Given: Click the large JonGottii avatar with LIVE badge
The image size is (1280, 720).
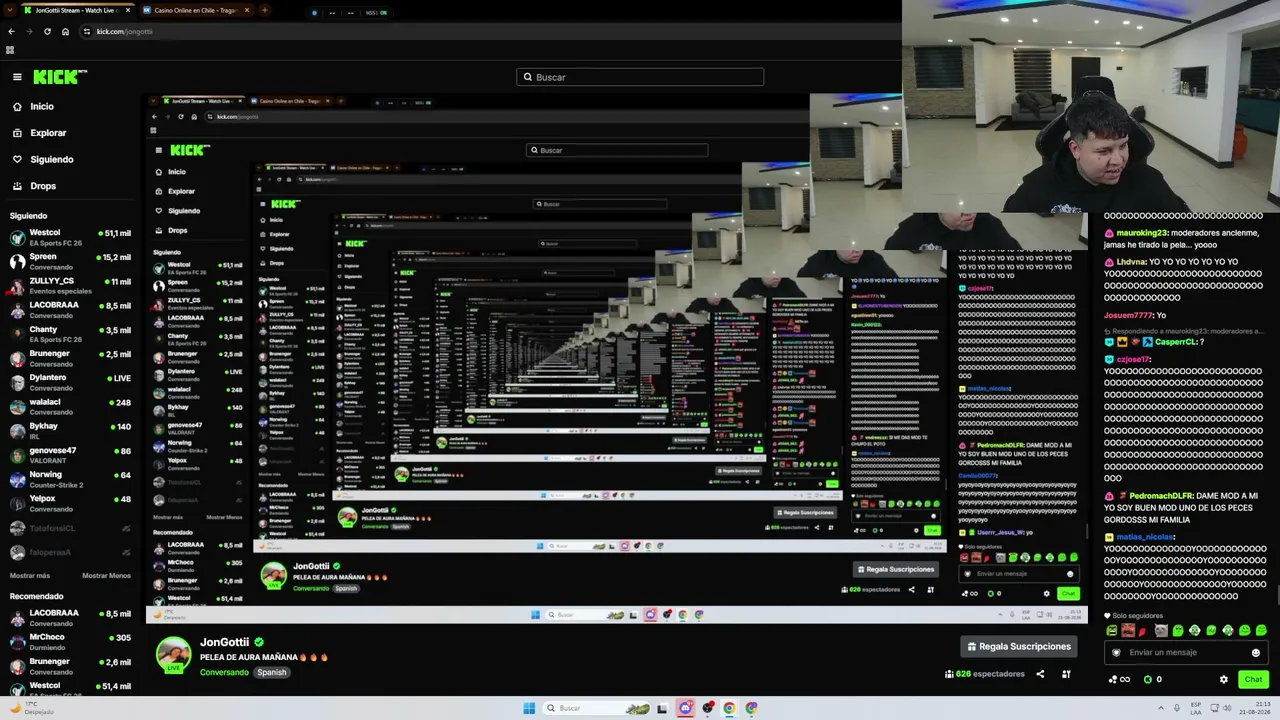Looking at the screenshot, I should (173, 655).
